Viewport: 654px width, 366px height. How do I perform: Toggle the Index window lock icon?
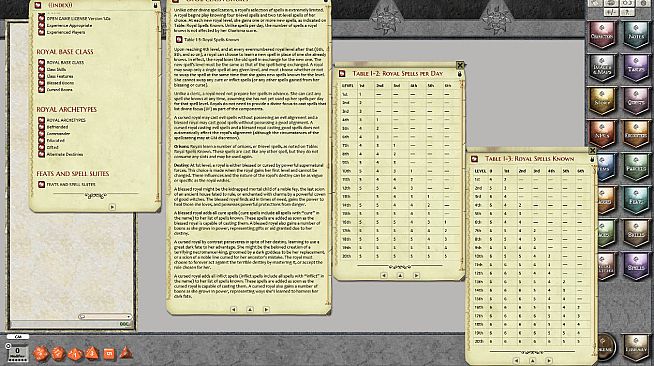(156, 5)
